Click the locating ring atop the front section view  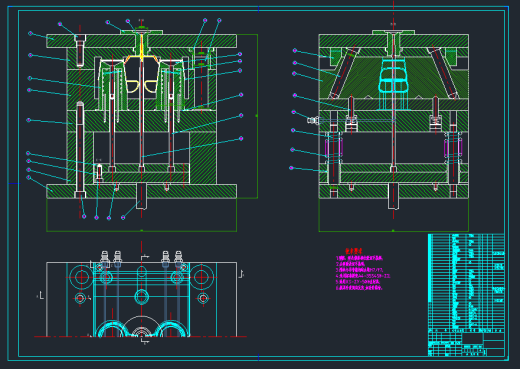[142, 32]
